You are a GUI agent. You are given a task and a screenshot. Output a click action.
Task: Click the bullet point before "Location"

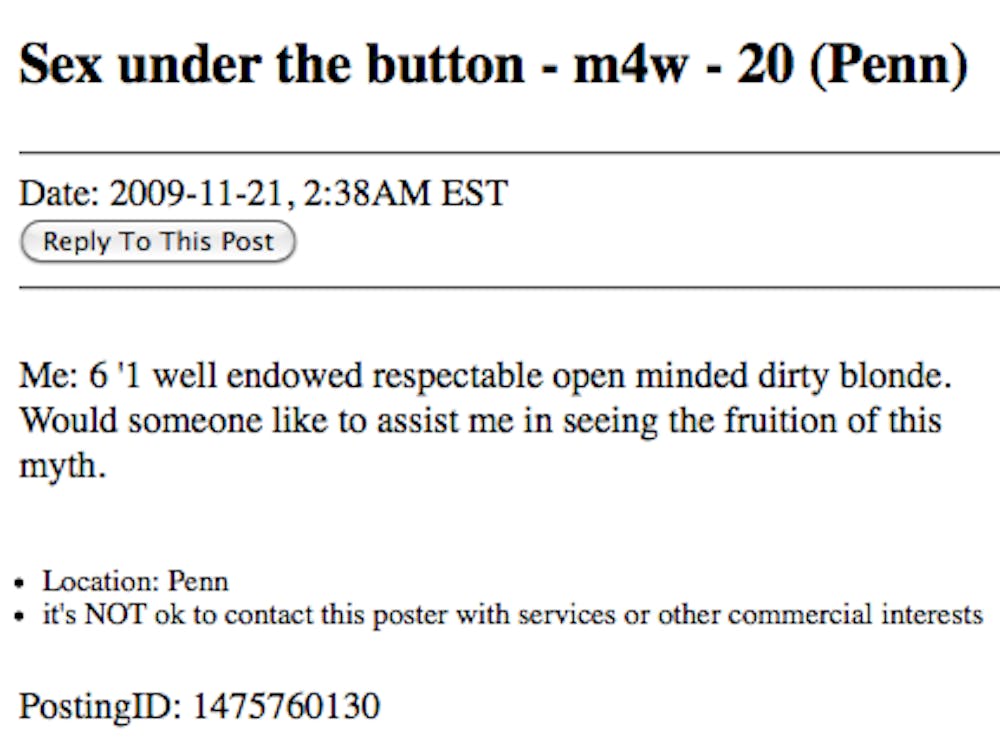pos(22,582)
